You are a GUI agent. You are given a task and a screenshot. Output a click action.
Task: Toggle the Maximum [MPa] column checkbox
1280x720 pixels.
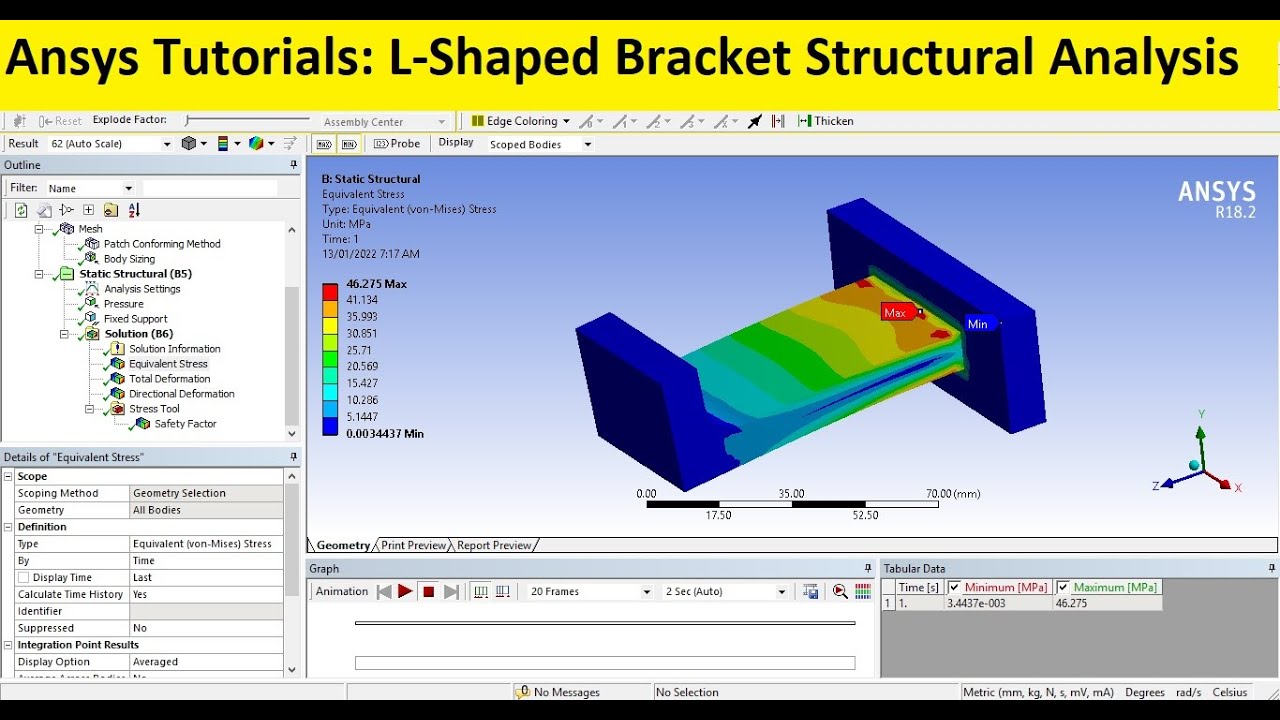1062,587
